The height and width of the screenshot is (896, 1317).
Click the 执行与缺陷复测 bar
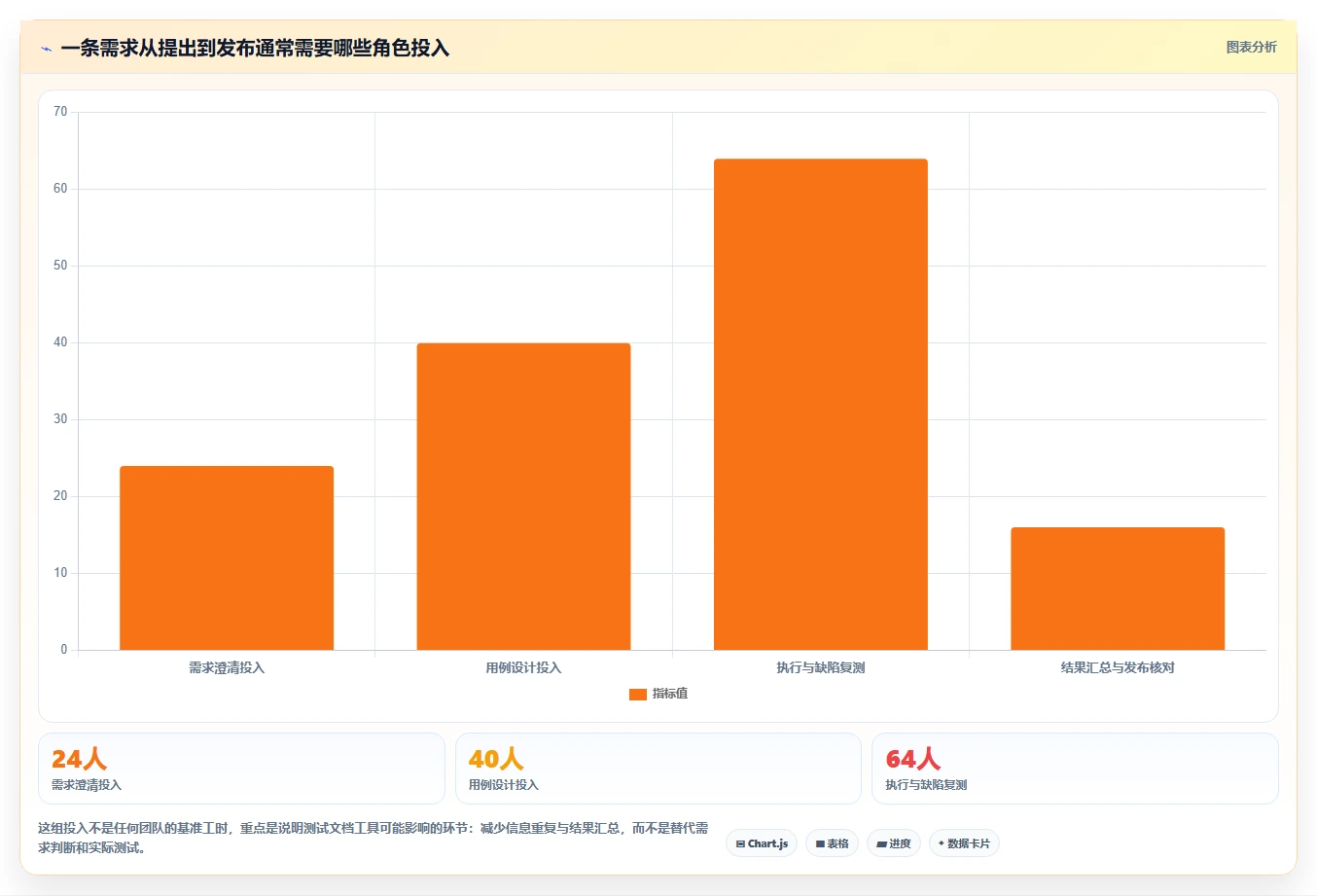(821, 404)
